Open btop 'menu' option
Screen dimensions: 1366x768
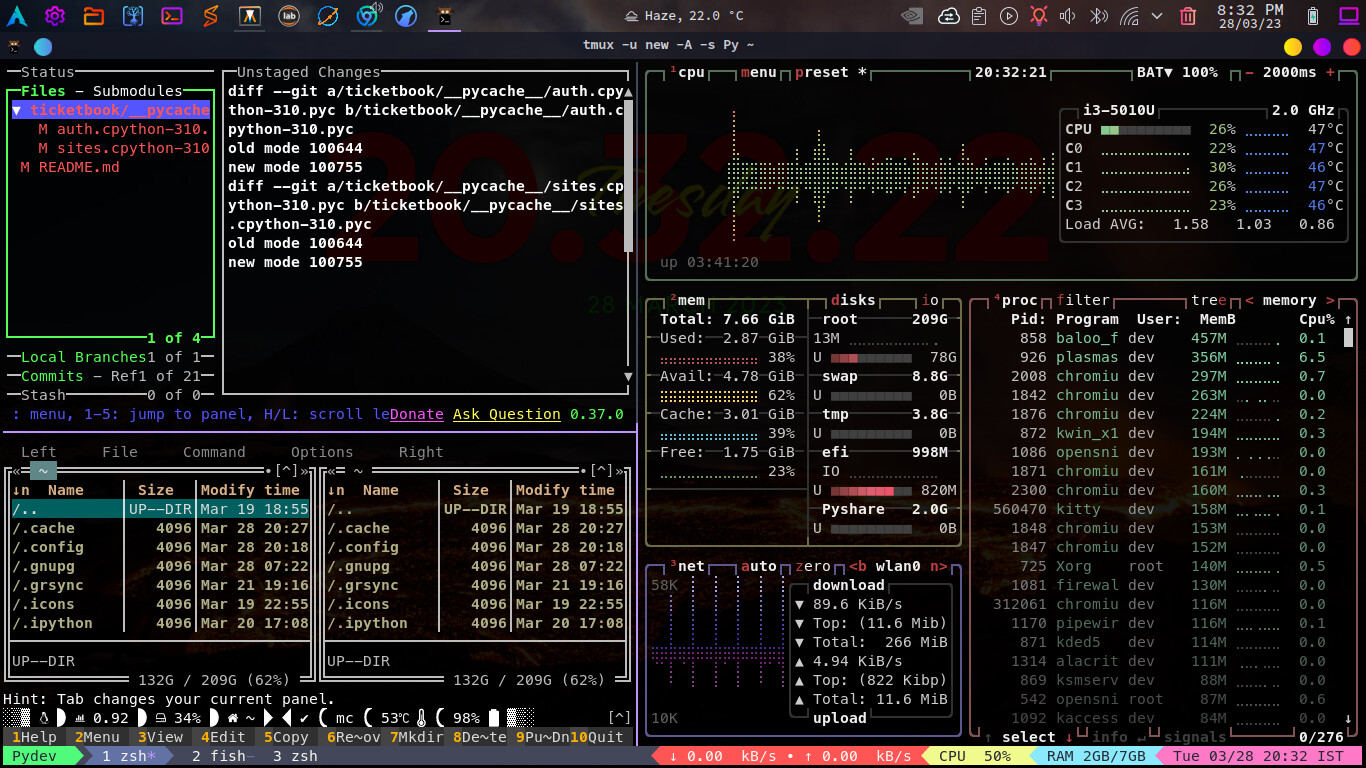coord(758,72)
